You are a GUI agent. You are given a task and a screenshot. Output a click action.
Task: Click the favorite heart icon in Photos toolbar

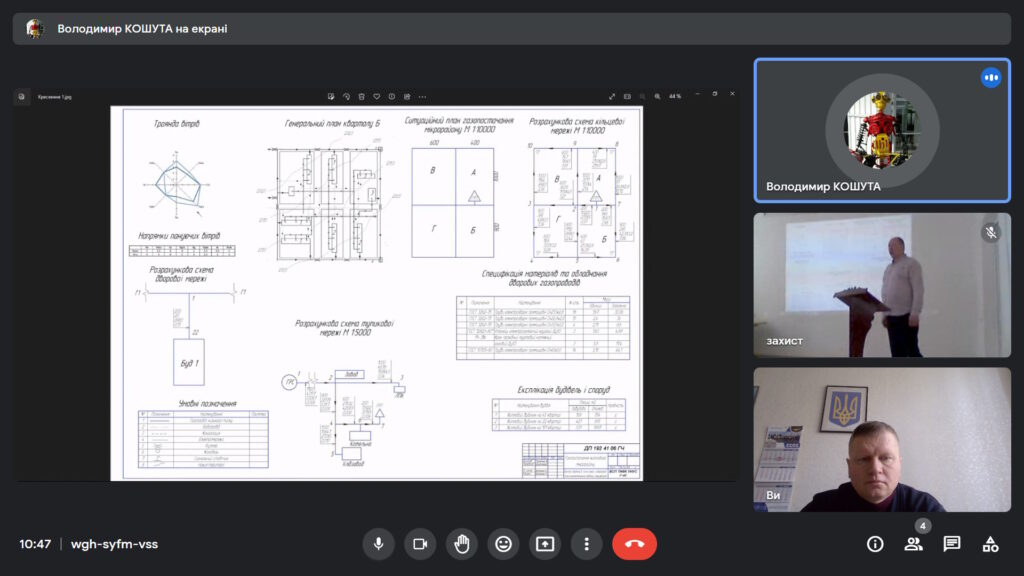[377, 97]
